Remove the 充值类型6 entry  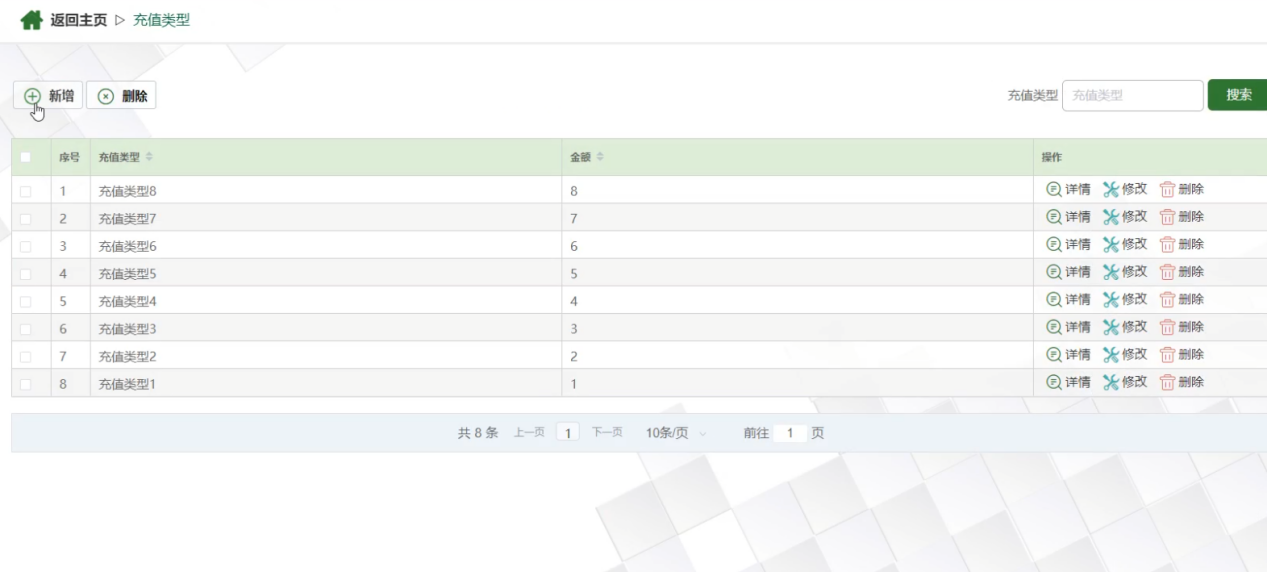pos(1182,244)
